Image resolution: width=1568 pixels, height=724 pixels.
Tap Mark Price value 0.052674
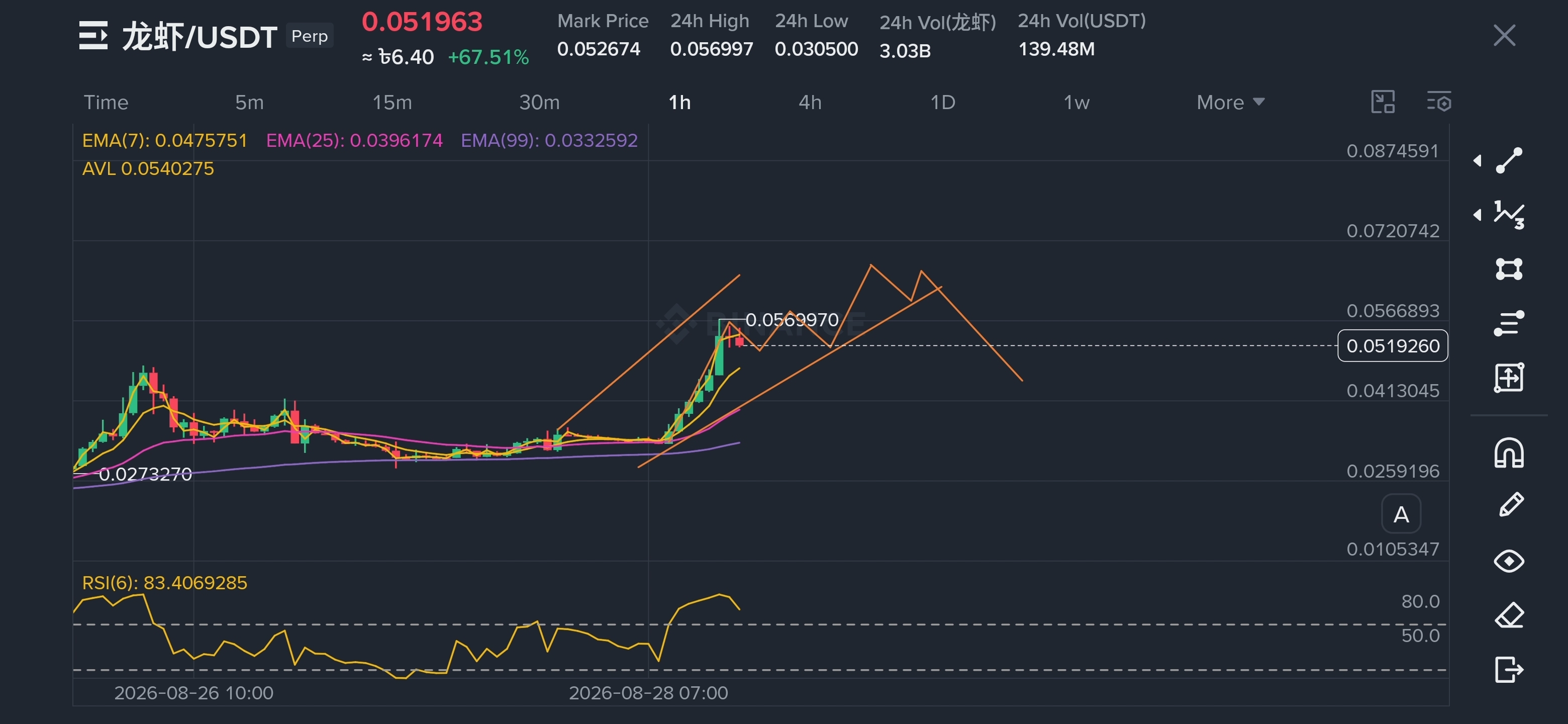tap(599, 49)
